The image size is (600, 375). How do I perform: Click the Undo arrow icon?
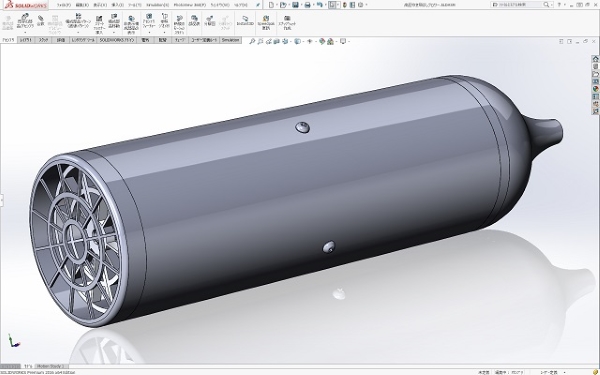tap(319, 5)
